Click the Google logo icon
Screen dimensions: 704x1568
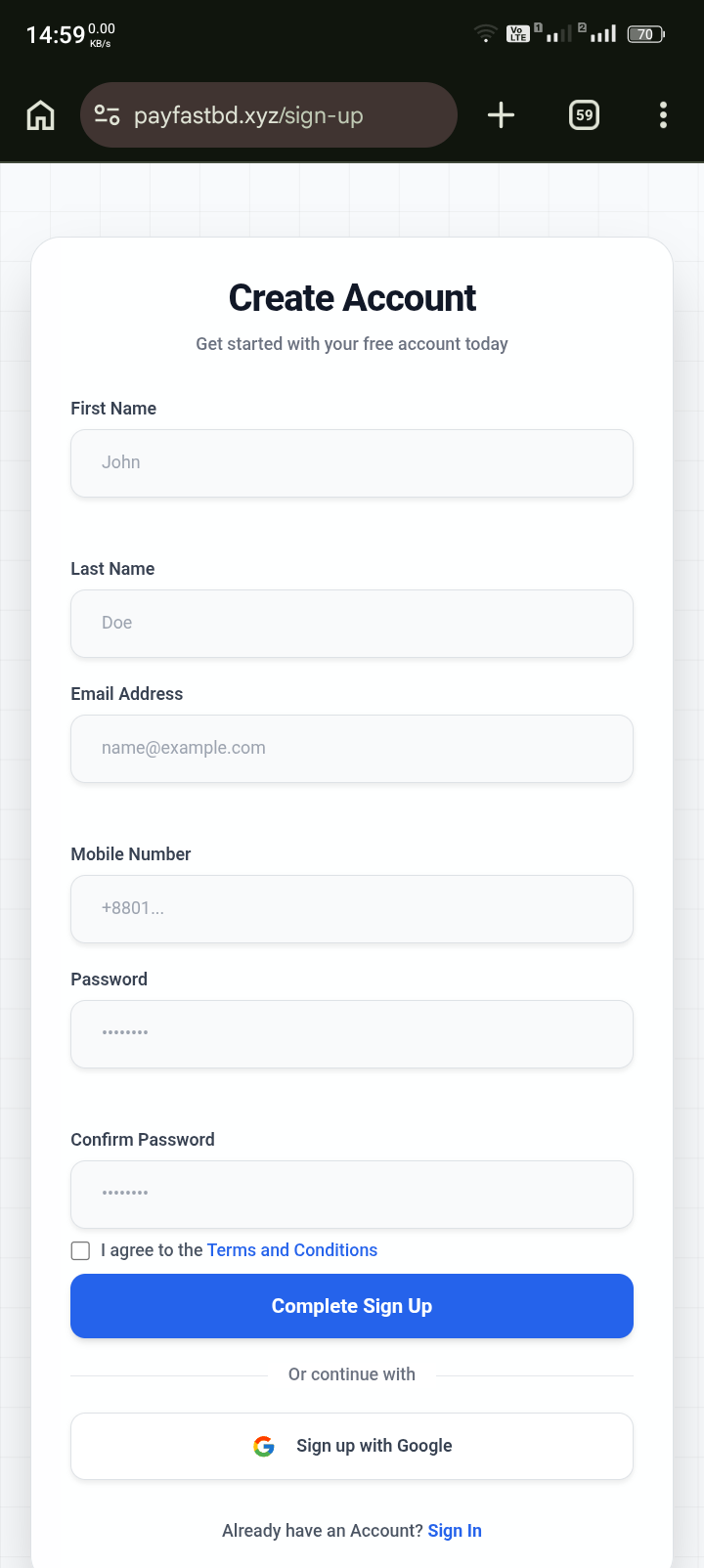tap(264, 1446)
